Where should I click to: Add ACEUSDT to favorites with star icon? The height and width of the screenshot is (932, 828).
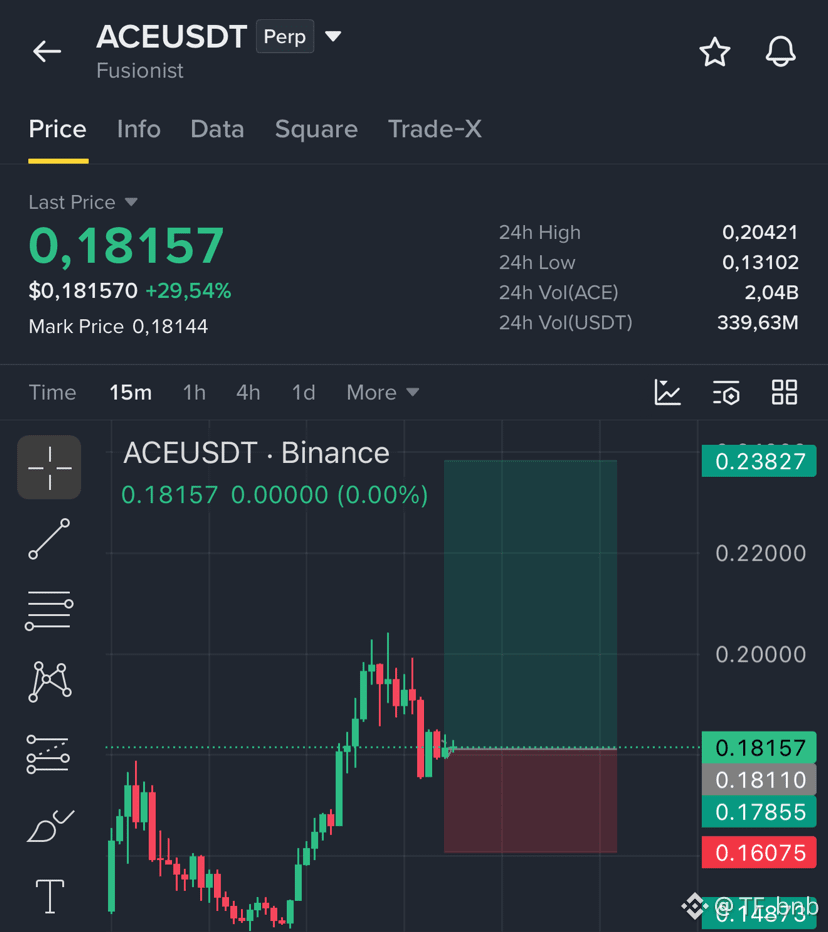pyautogui.click(x=714, y=52)
